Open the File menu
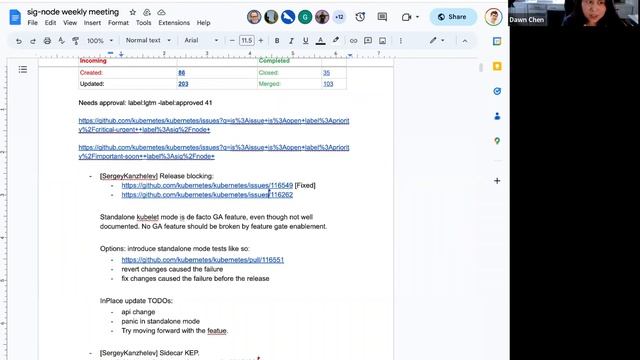The width and height of the screenshot is (640, 360). click(33, 23)
